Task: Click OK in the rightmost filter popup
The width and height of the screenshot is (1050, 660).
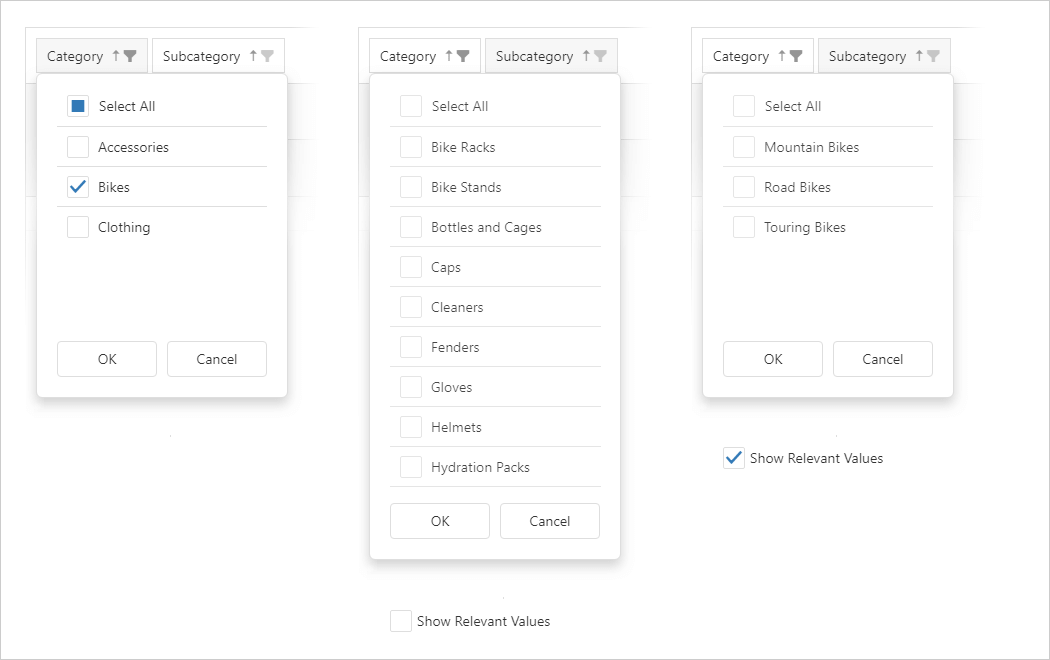Action: pos(773,359)
